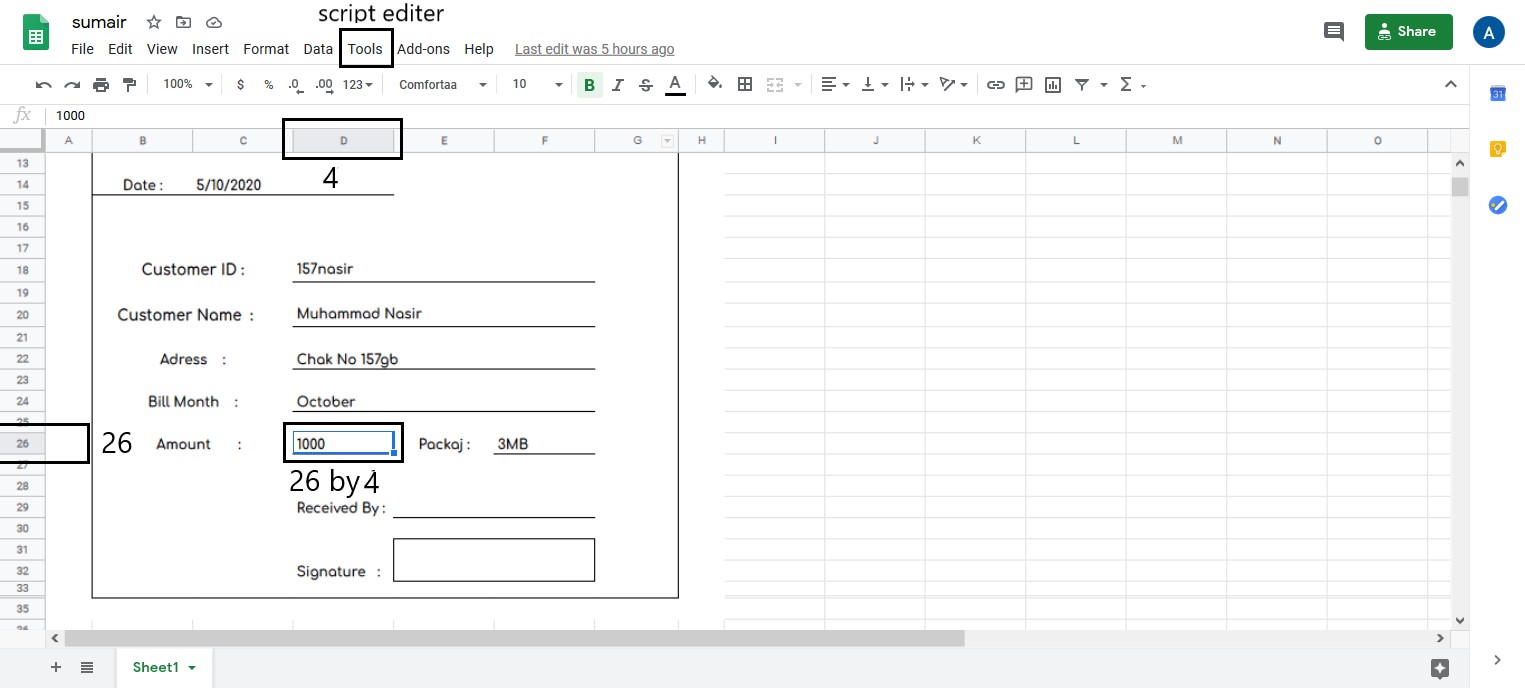
Task: Click the green Share button
Action: (x=1407, y=32)
